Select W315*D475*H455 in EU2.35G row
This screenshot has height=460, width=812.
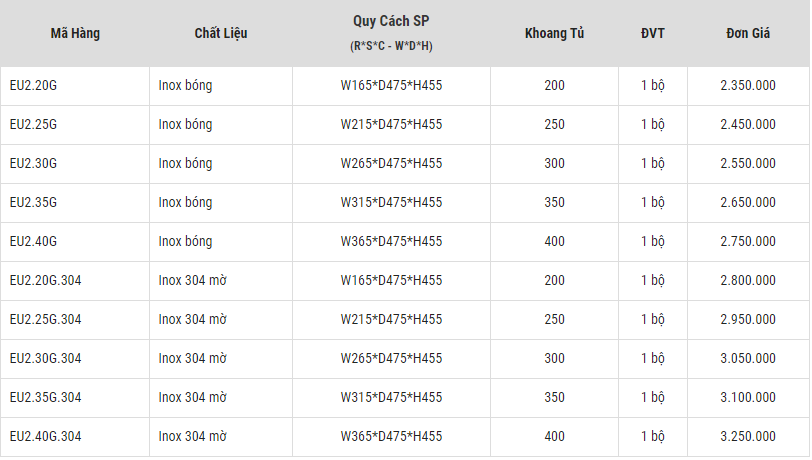391,202
